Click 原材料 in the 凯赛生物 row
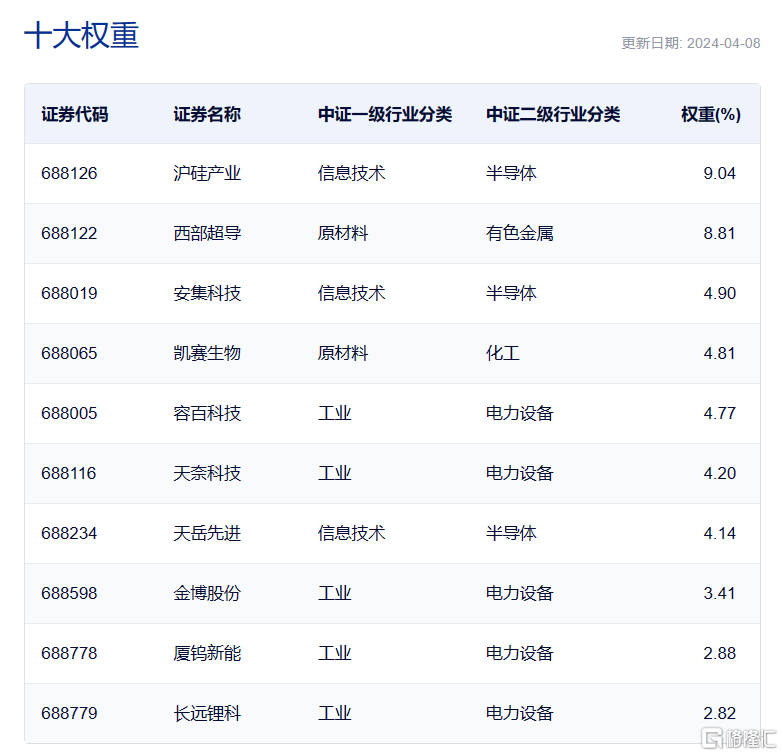Image resolution: width=783 pixels, height=756 pixels. [343, 353]
